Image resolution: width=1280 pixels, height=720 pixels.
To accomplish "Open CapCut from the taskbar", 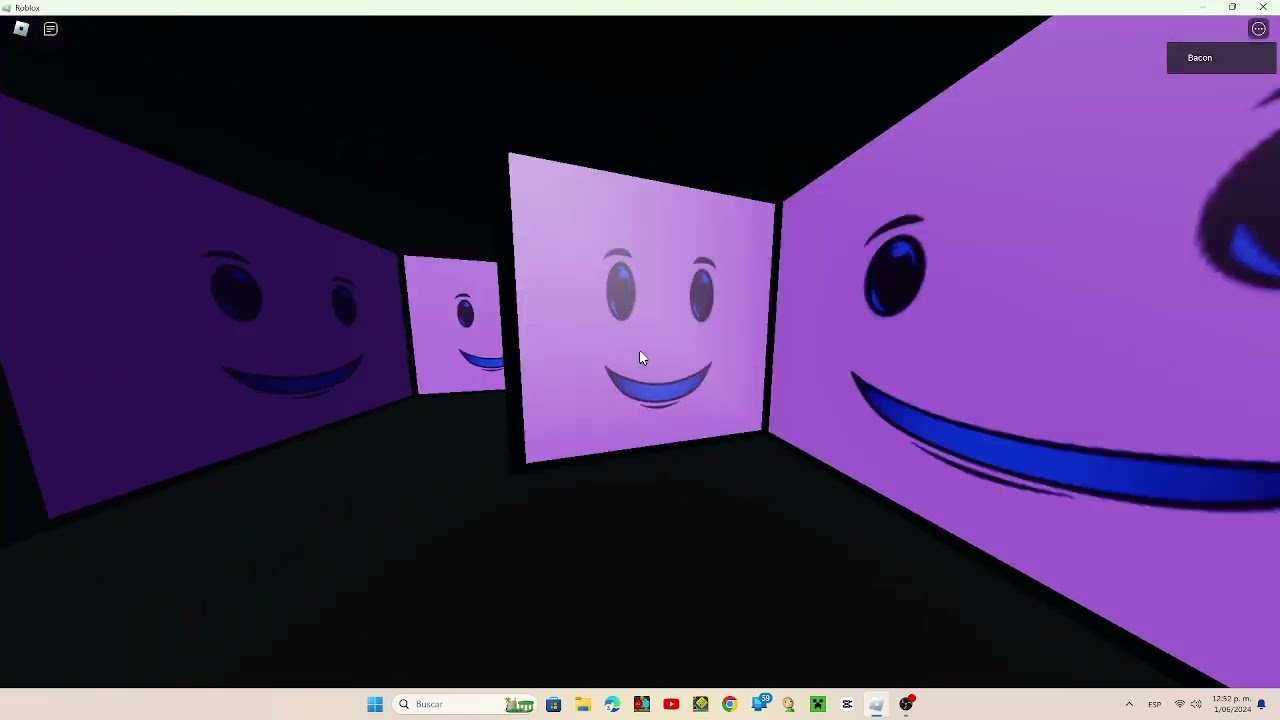I will tap(847, 704).
